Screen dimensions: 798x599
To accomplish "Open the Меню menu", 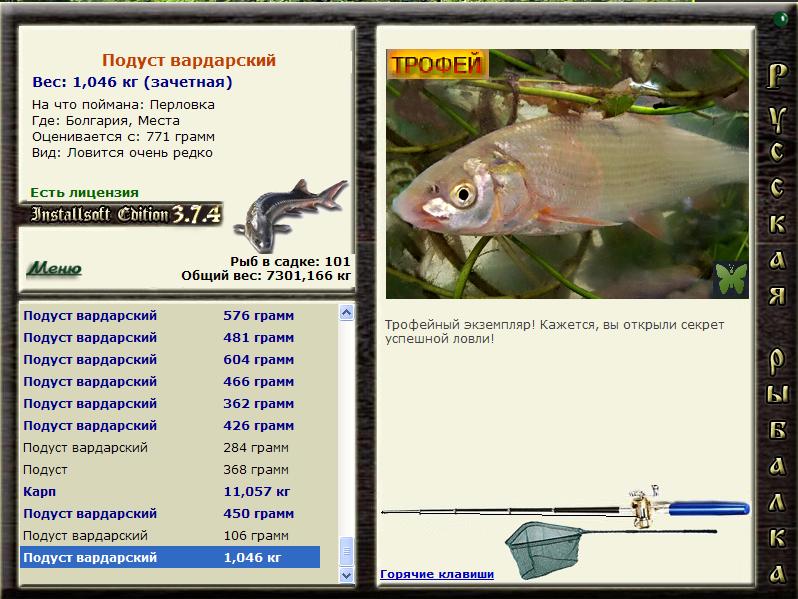I will pos(54,268).
